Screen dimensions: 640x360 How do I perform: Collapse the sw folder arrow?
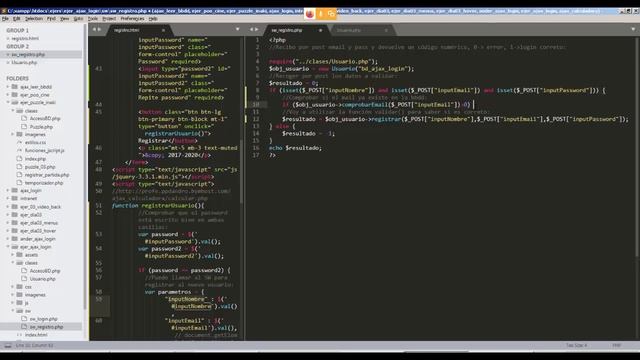point(13,311)
